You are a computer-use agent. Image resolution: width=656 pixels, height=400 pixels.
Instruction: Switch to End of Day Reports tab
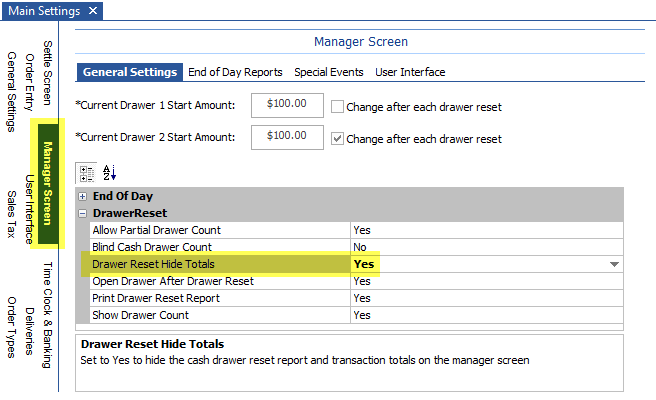pos(235,72)
